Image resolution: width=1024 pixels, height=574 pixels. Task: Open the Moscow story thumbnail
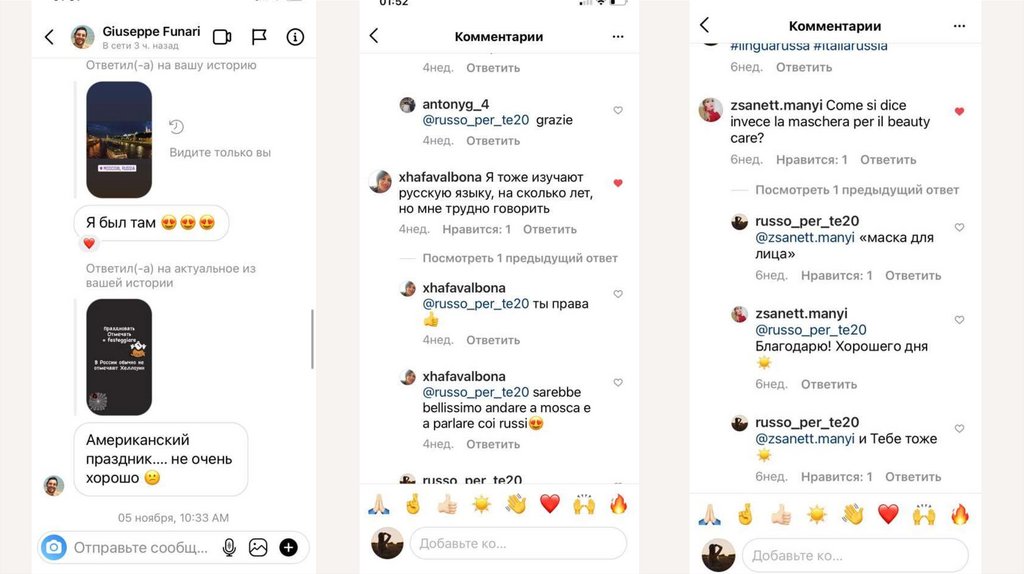tap(119, 139)
